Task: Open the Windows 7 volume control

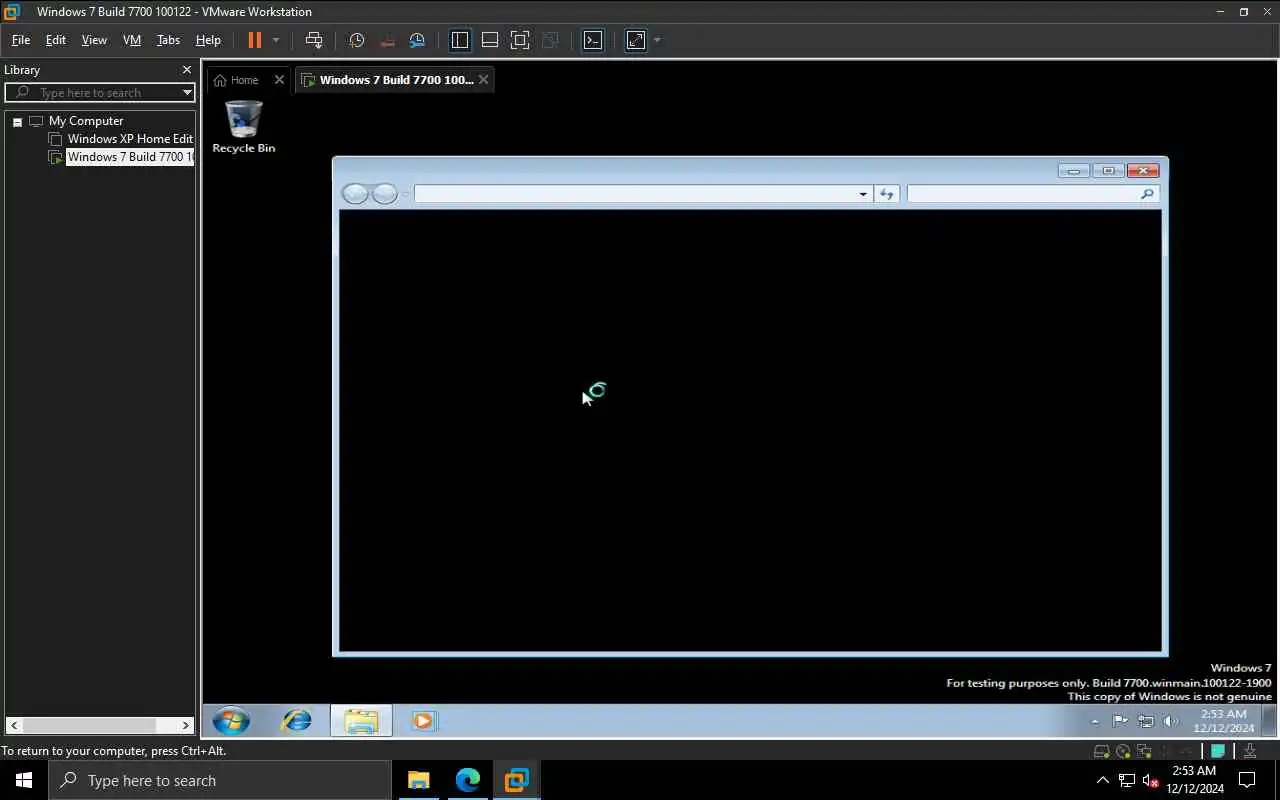Action: [x=1171, y=721]
